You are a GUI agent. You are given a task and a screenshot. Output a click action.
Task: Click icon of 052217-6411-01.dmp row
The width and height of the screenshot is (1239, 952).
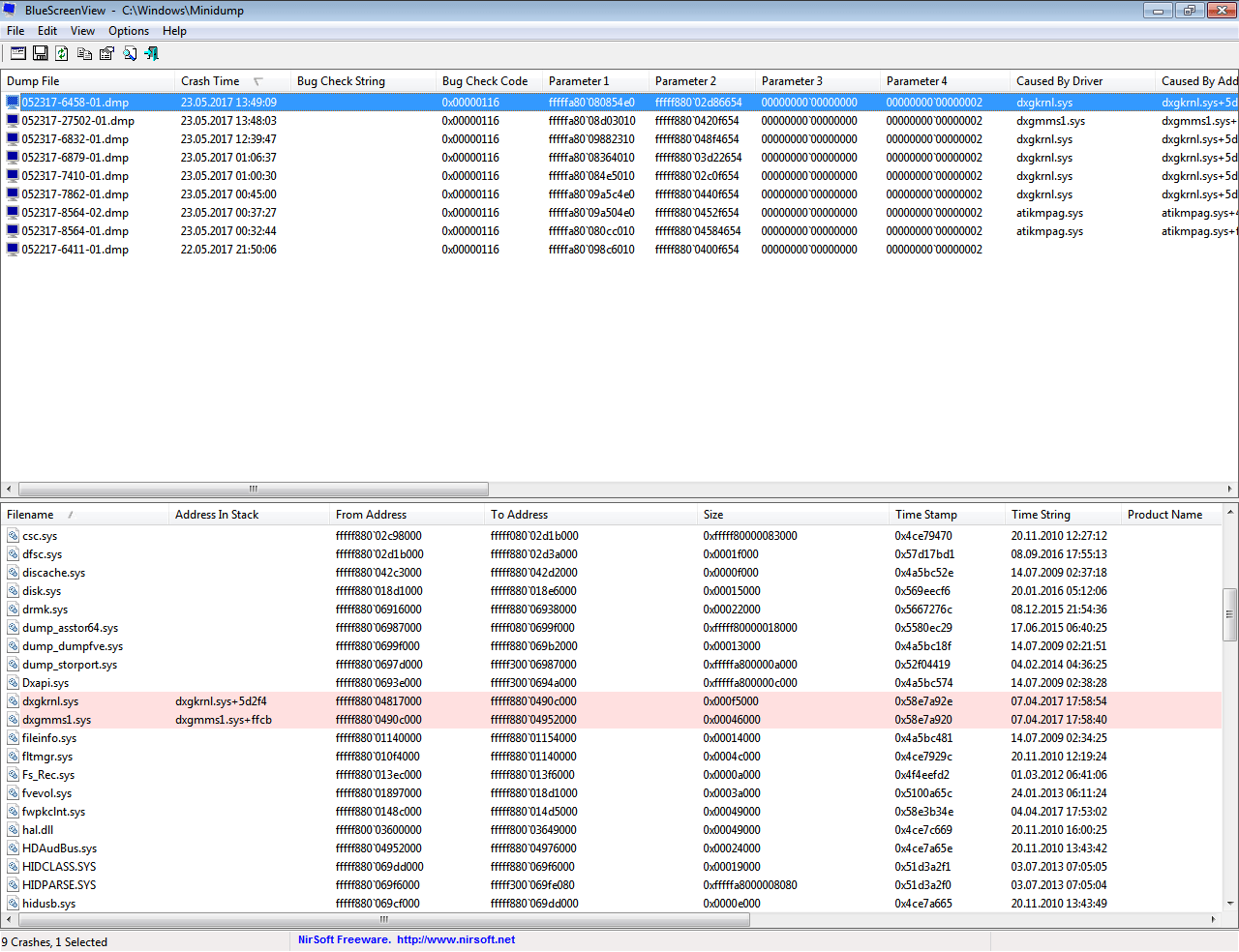[13, 250]
